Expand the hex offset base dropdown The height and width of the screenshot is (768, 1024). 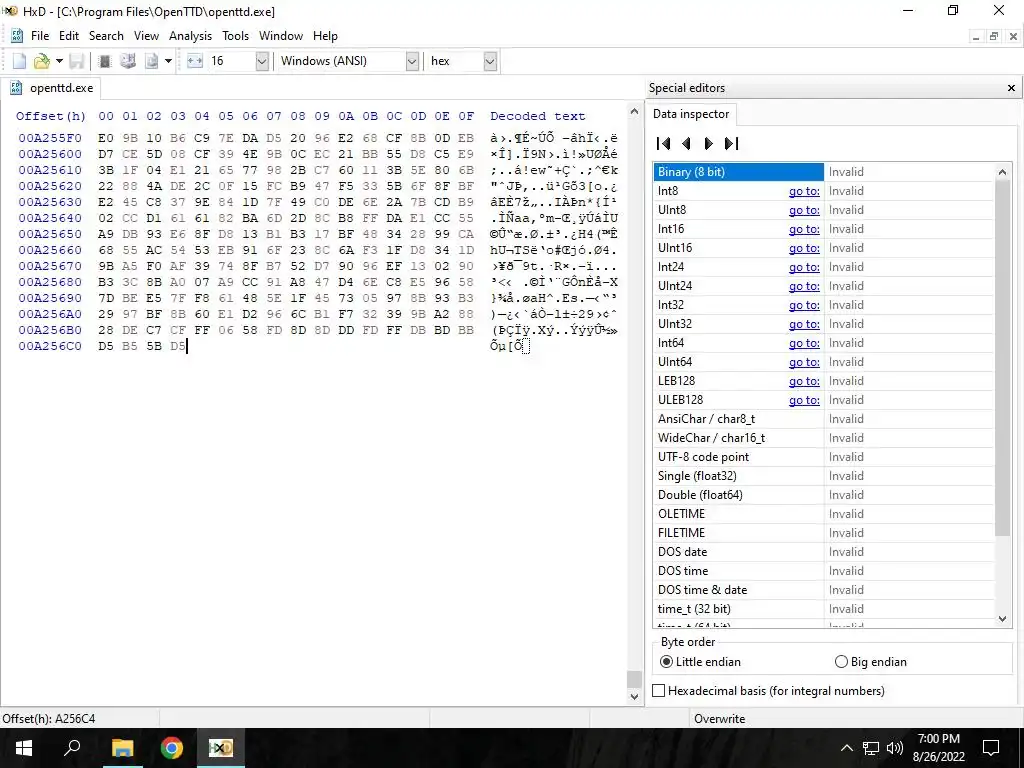tap(490, 61)
